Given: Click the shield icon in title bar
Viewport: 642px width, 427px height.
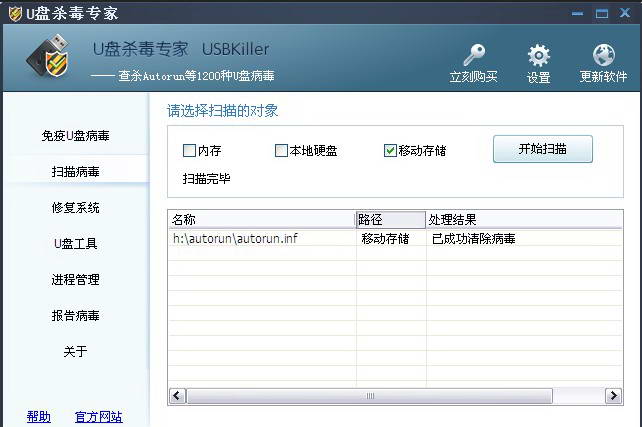Looking at the screenshot, I should coord(14,13).
